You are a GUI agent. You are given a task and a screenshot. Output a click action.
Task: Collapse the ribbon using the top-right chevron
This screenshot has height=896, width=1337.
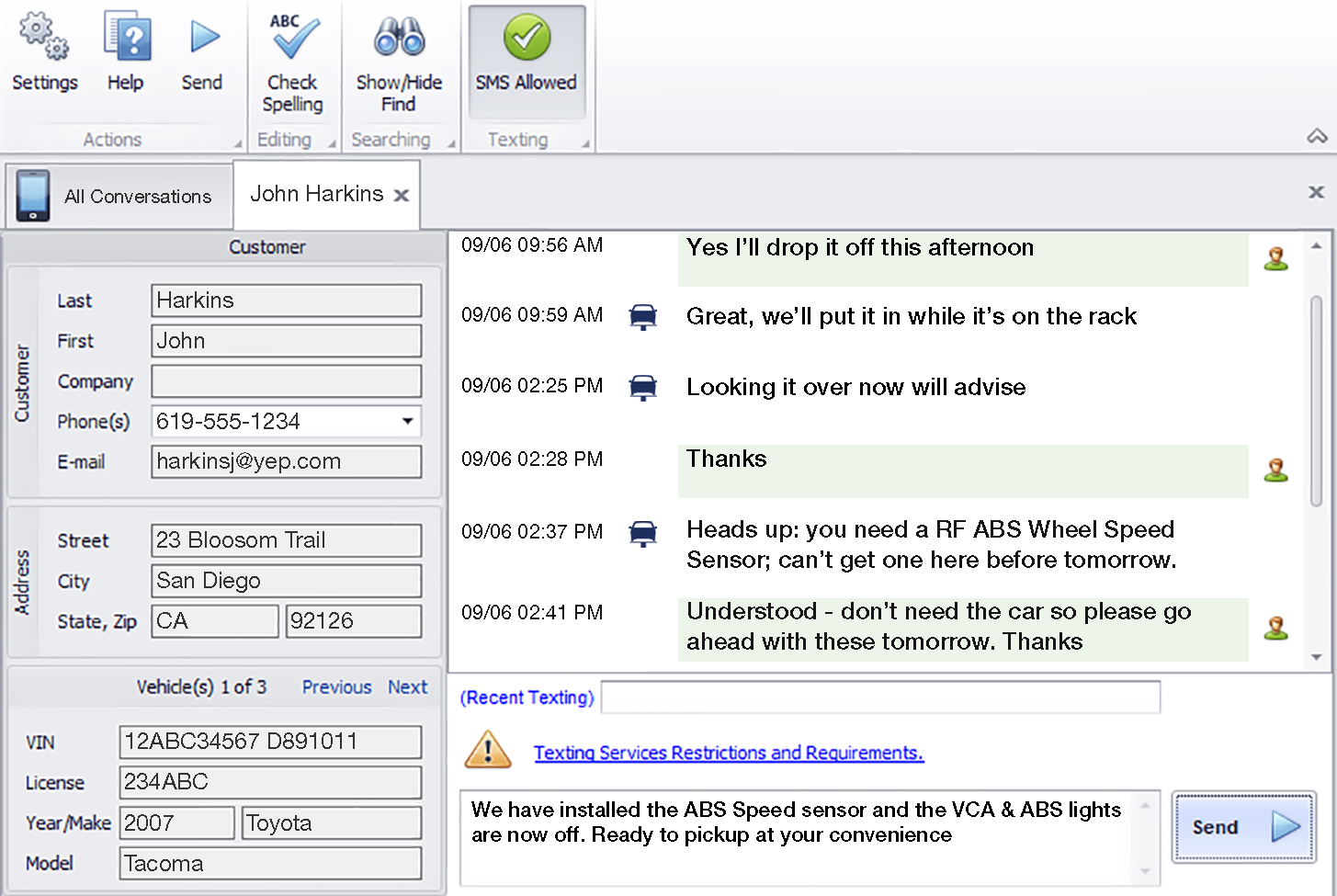[x=1316, y=136]
